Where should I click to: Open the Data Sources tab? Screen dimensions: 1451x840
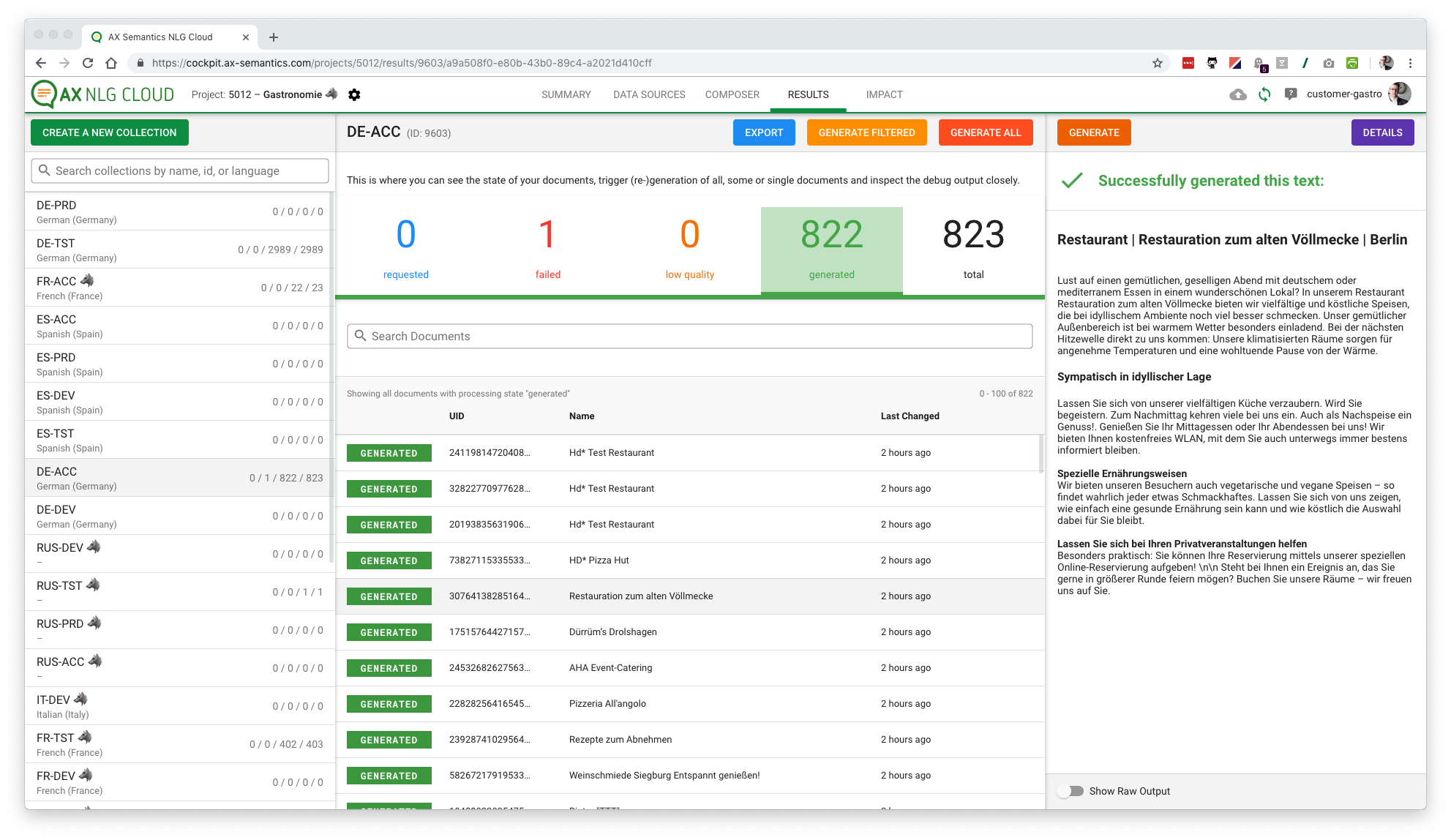pyautogui.click(x=649, y=94)
